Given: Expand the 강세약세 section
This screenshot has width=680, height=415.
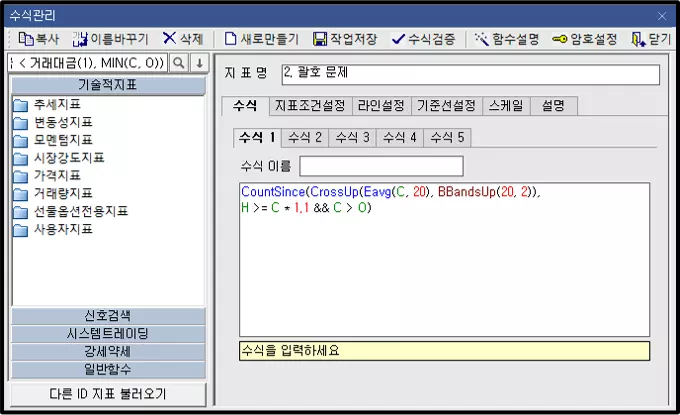Looking at the screenshot, I should click(108, 351).
